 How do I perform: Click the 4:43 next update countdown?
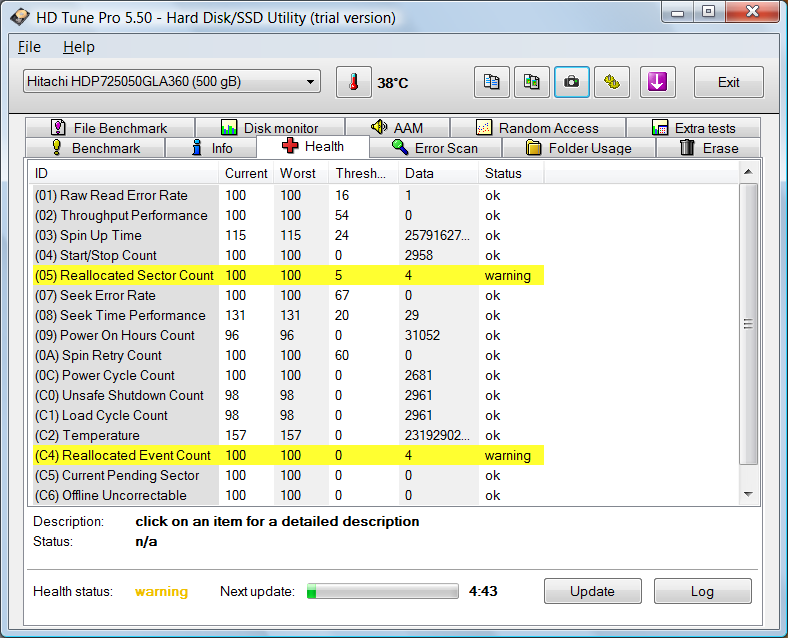point(483,591)
